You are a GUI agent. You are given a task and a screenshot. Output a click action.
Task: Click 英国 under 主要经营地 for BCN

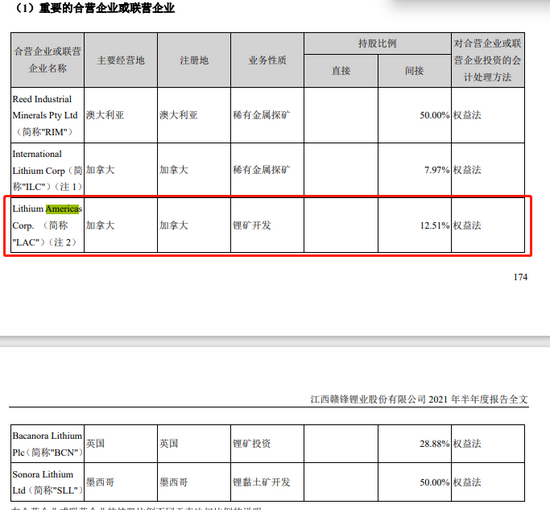coord(95,444)
